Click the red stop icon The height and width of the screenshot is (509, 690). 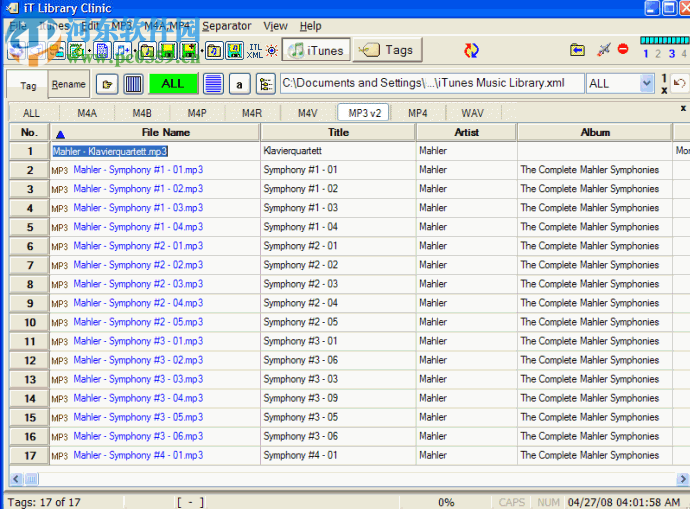[x=623, y=49]
